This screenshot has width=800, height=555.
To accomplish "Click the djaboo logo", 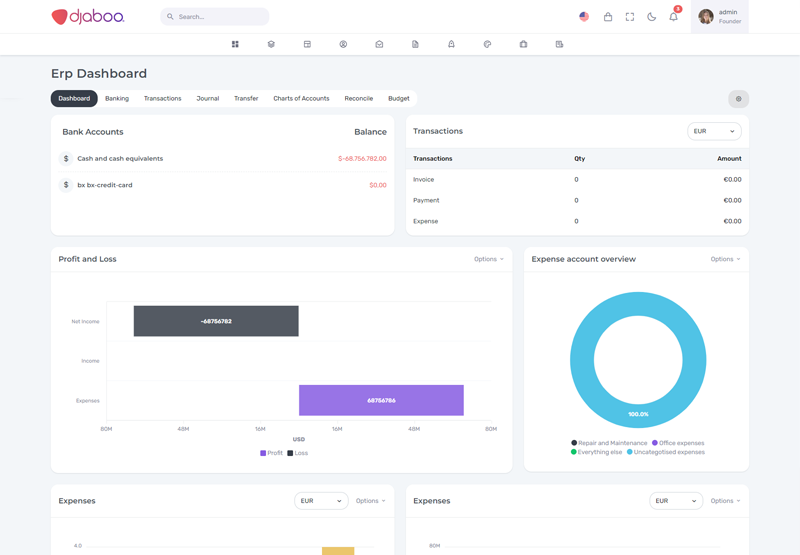I will (88, 16).
